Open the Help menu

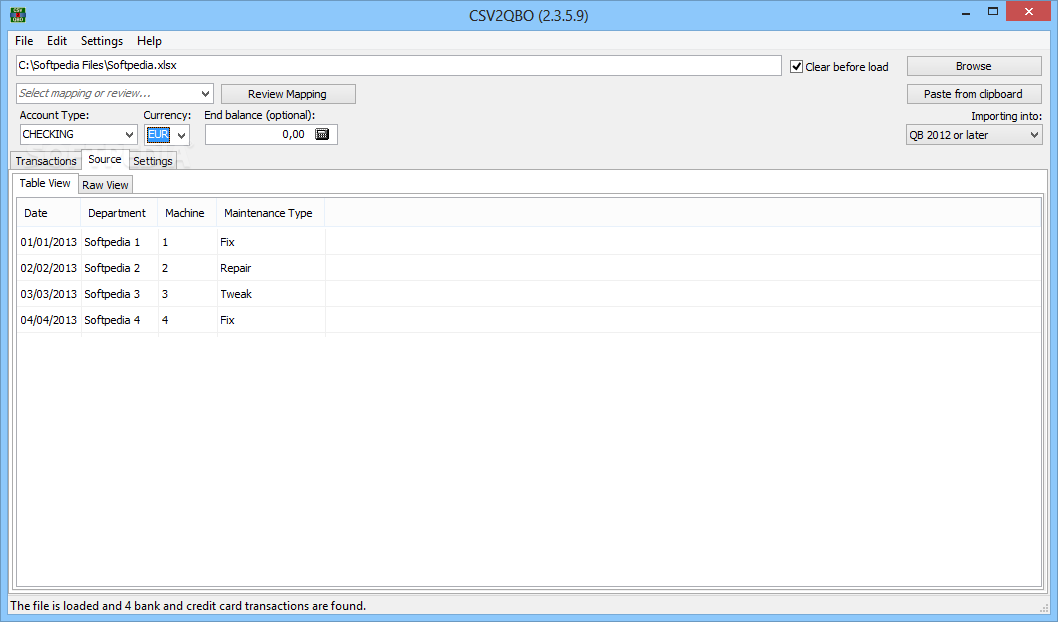point(149,41)
